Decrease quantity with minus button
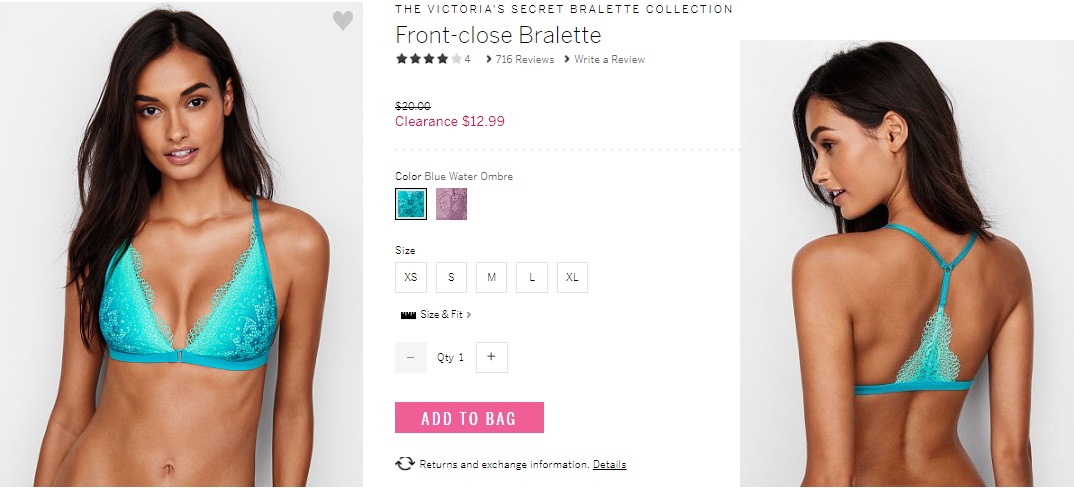This screenshot has width=1074, height=488. pos(411,357)
